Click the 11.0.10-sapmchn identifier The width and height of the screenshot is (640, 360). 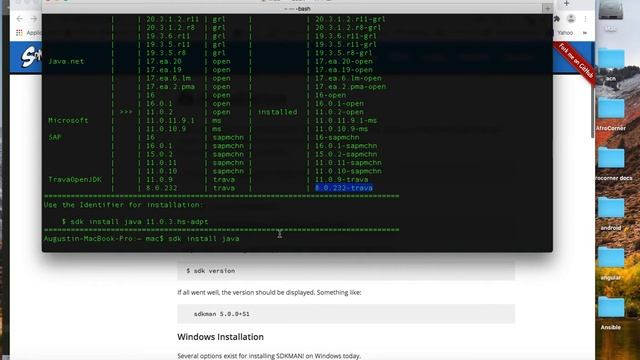[x=348, y=171]
